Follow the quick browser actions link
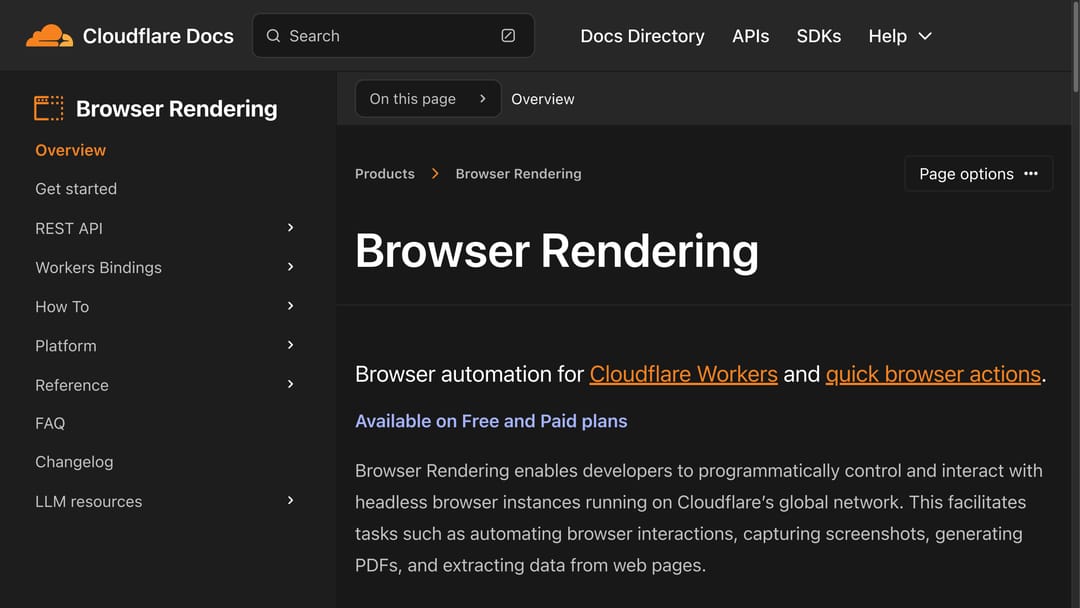1080x608 pixels. coord(933,374)
